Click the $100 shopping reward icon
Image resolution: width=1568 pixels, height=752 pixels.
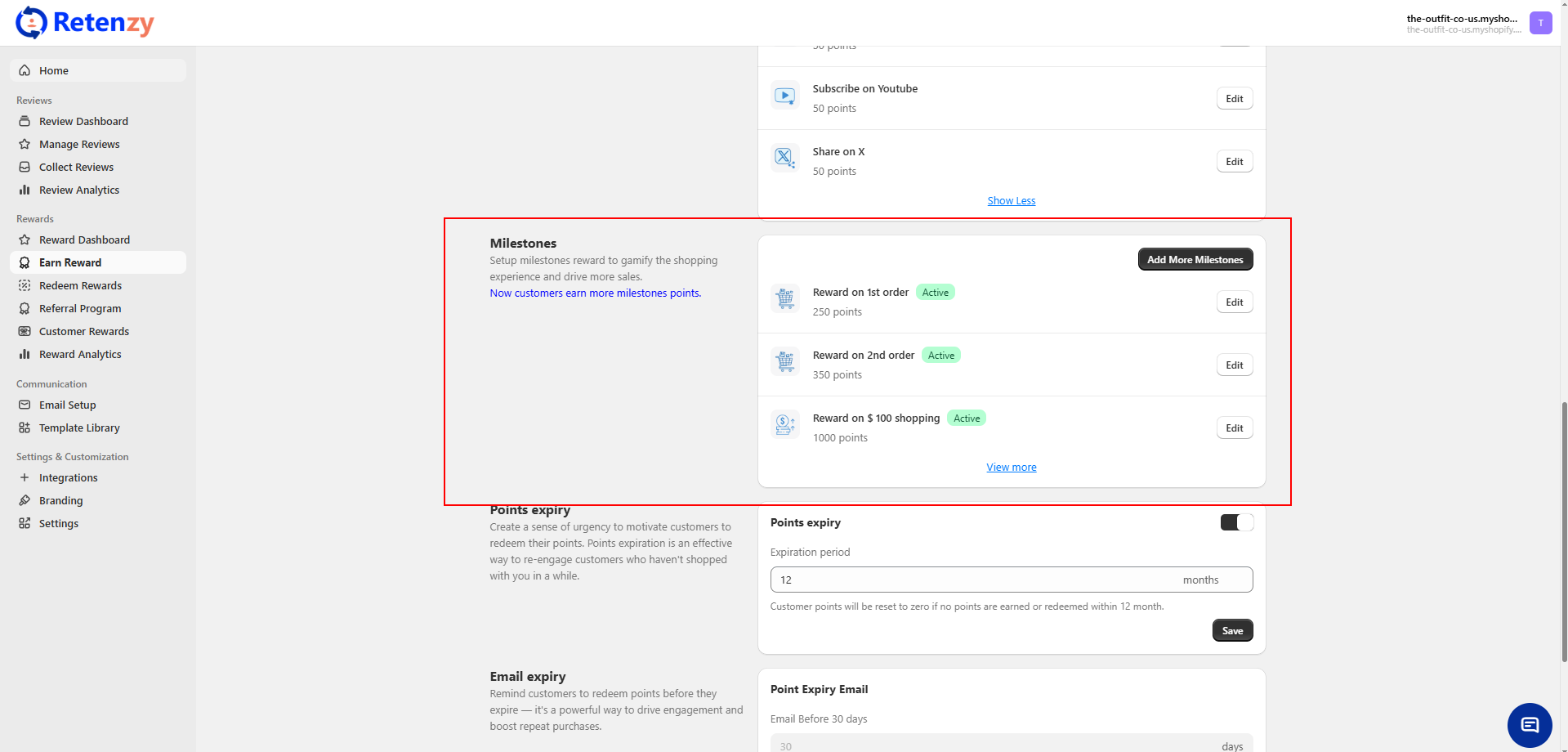(784, 425)
